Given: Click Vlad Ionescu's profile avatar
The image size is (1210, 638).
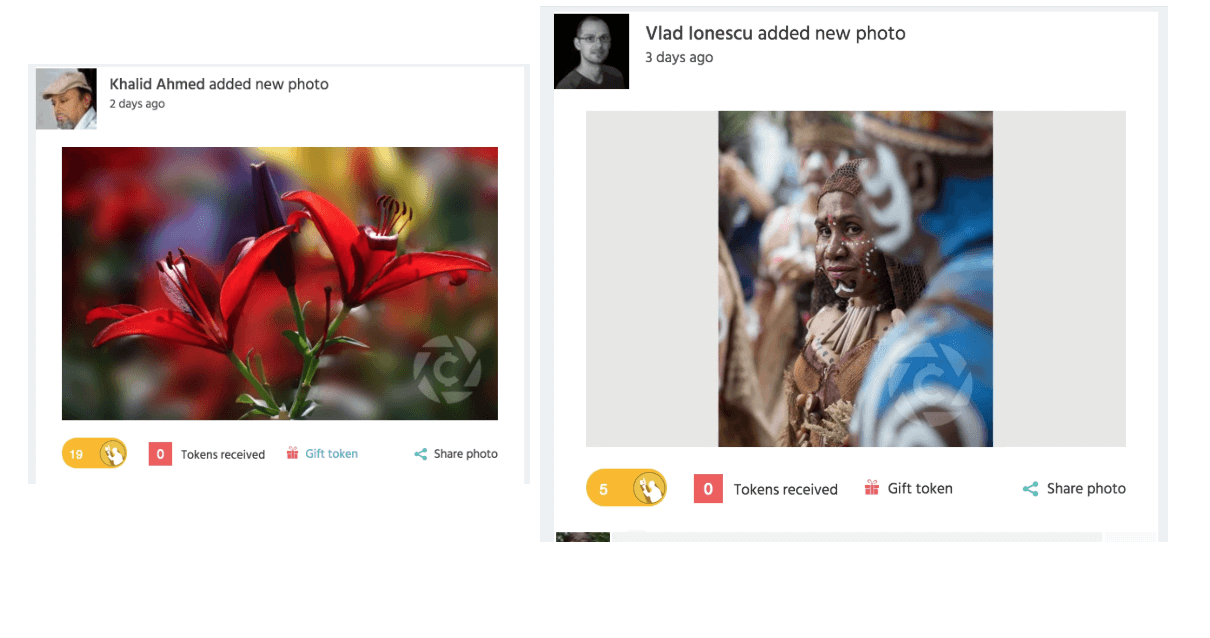Looking at the screenshot, I should click(591, 51).
